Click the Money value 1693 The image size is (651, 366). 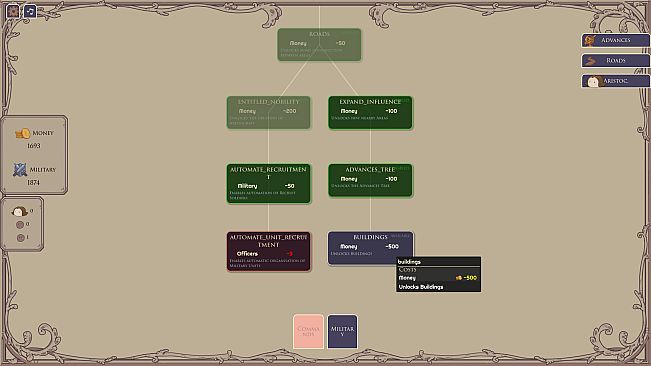(34, 146)
